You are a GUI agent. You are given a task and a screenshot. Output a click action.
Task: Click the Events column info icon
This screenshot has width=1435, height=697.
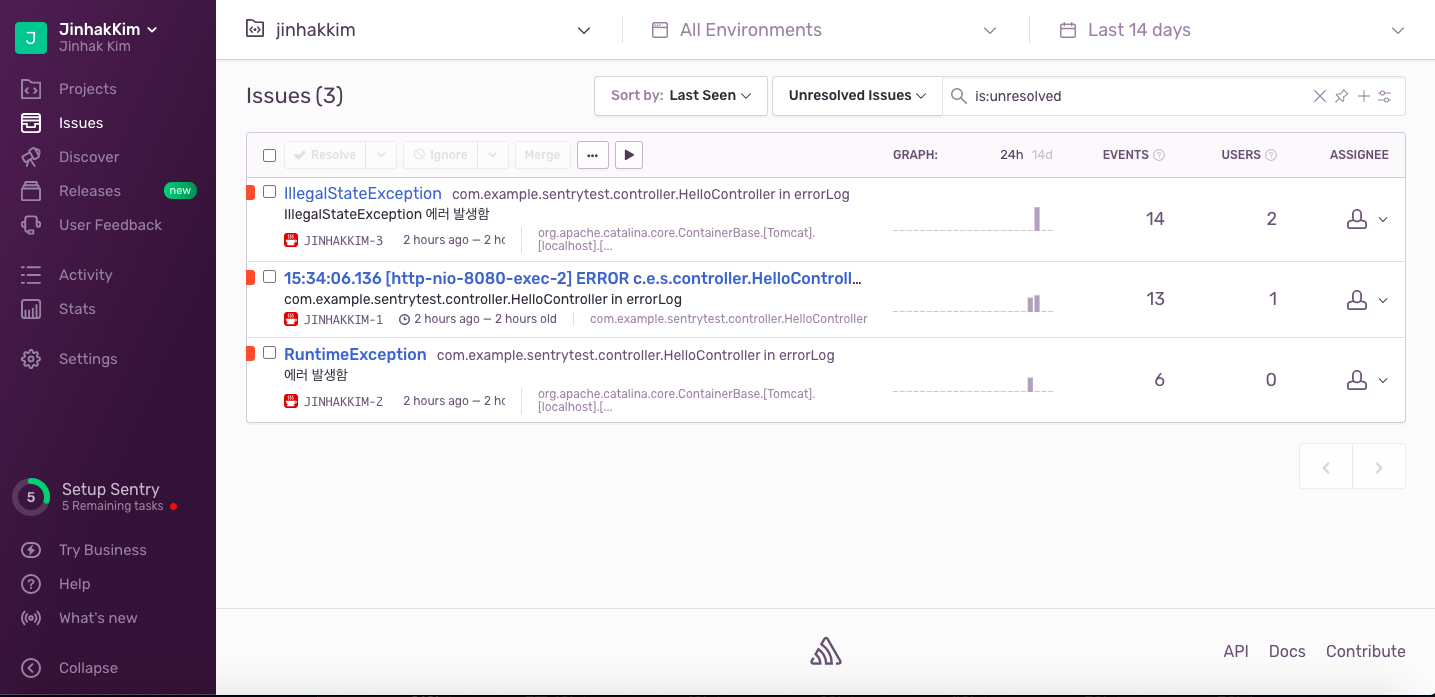[1160, 155]
